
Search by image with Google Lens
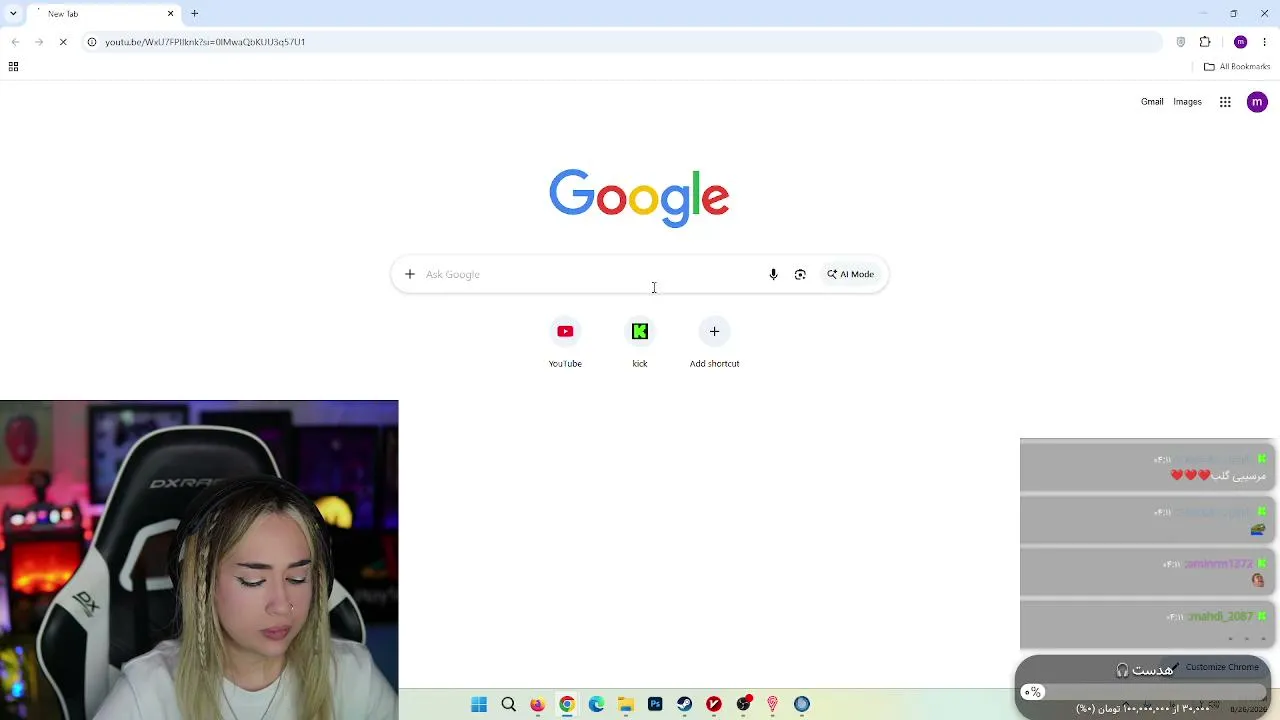click(x=800, y=274)
